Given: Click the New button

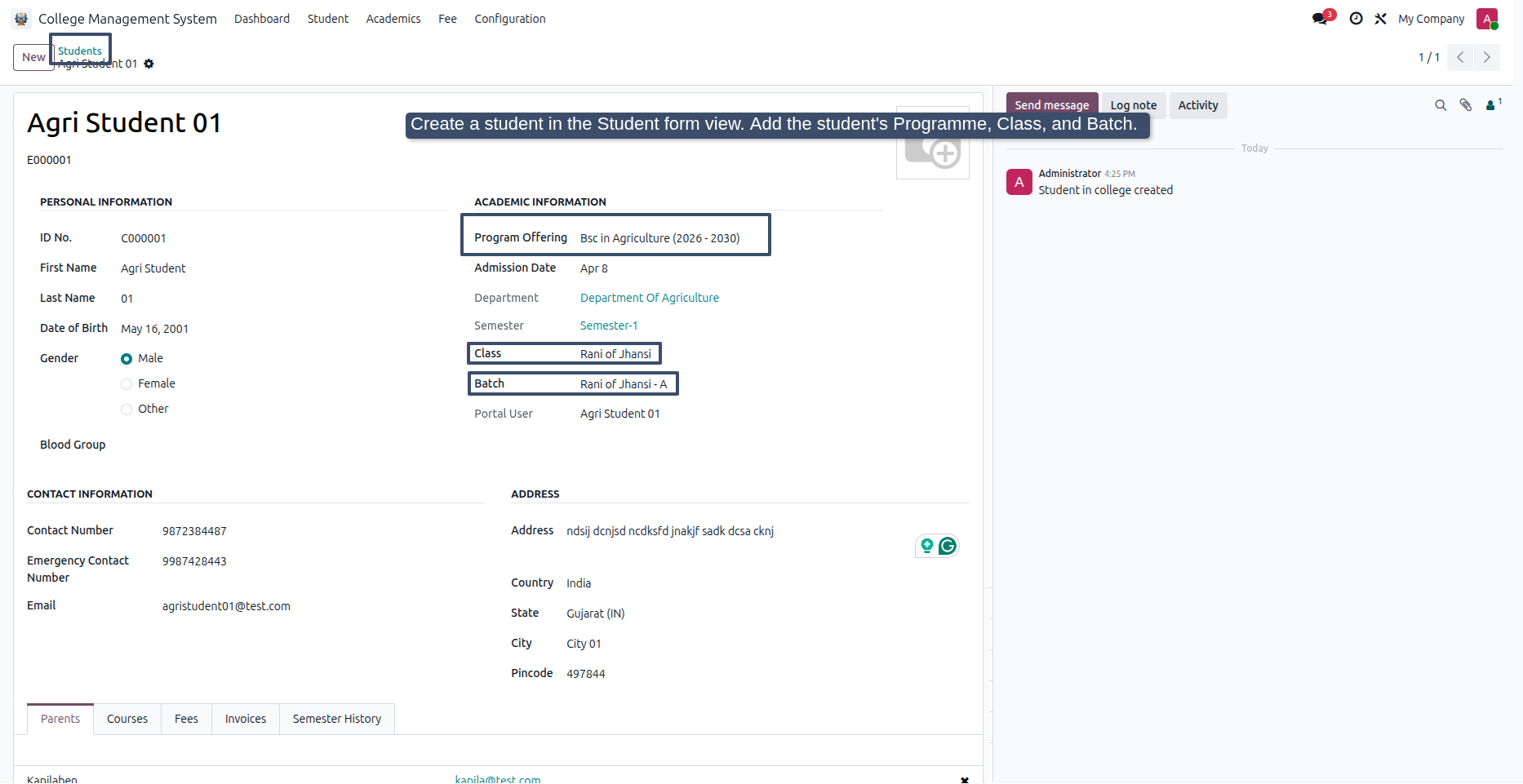Looking at the screenshot, I should click(33, 57).
